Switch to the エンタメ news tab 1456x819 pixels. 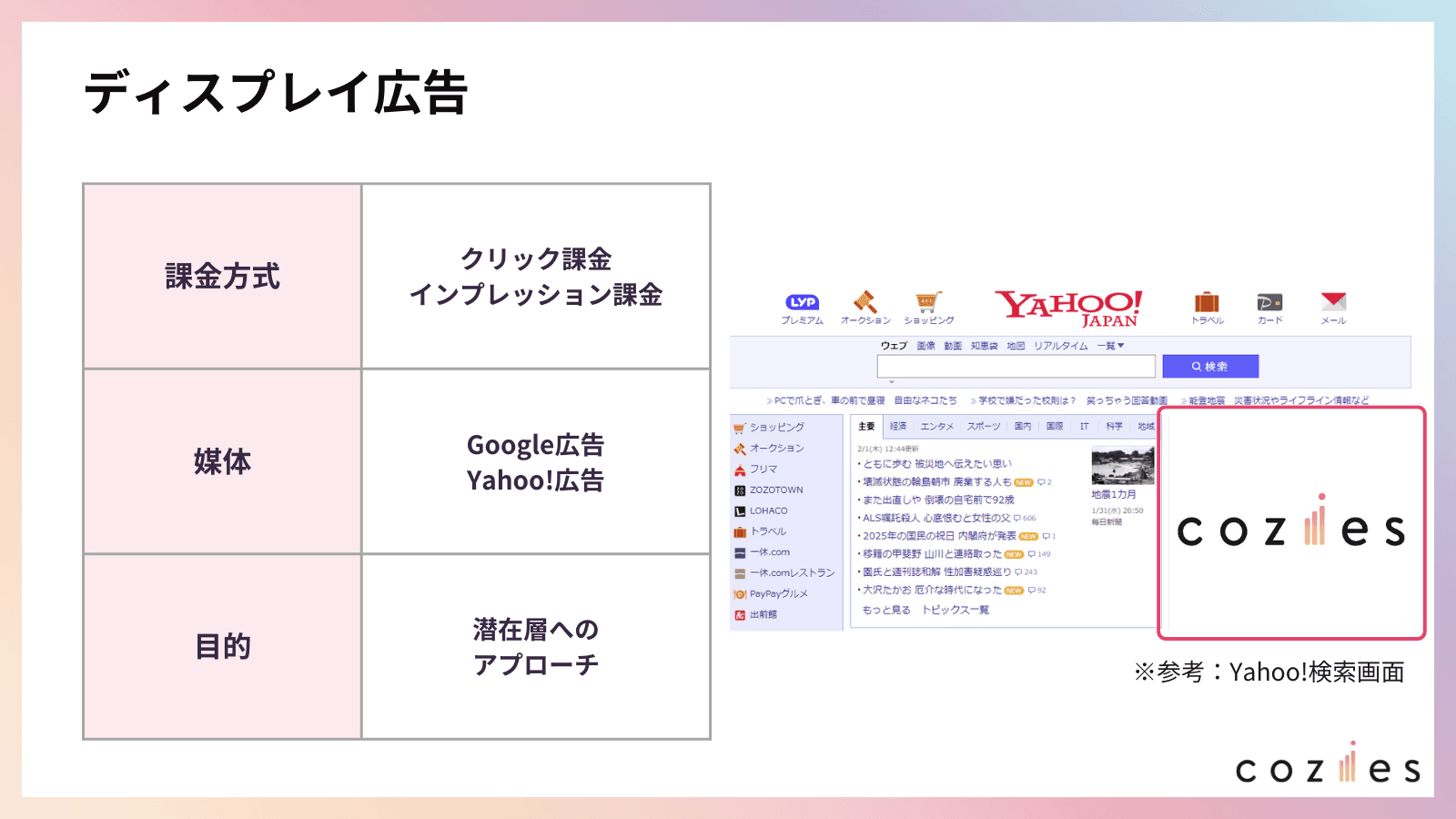(936, 426)
